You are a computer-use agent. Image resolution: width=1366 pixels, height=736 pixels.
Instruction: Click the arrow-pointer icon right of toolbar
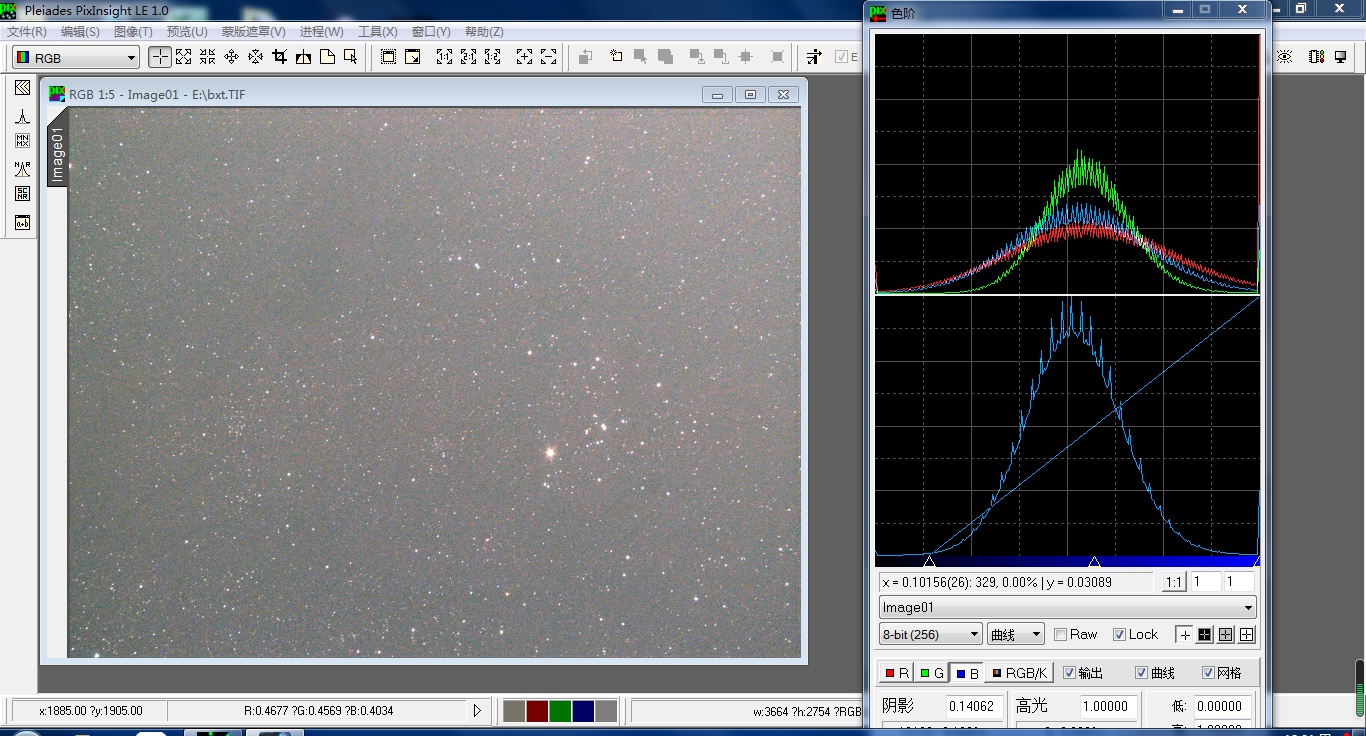pos(815,57)
